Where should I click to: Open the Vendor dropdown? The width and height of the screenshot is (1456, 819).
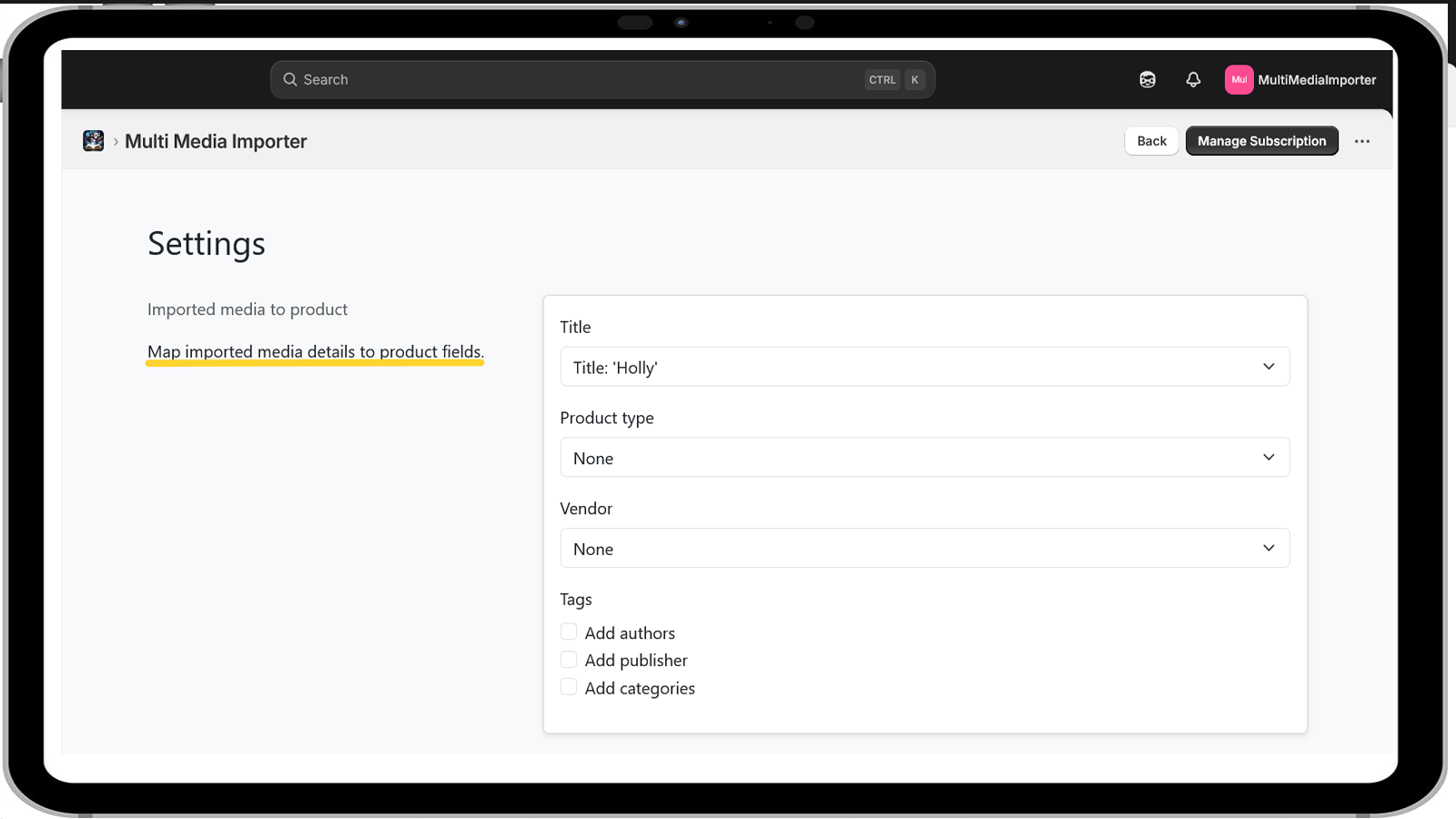pyautogui.click(x=925, y=549)
